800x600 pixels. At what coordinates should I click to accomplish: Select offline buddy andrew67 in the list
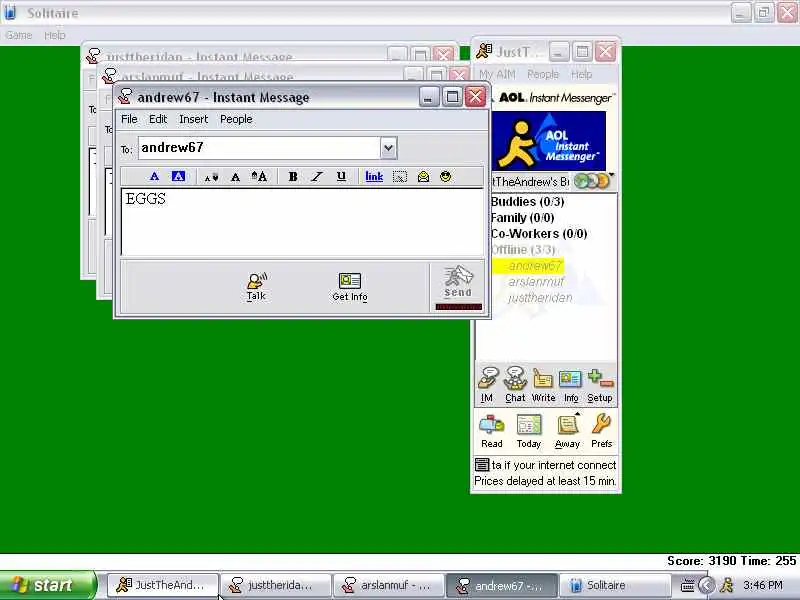point(535,266)
